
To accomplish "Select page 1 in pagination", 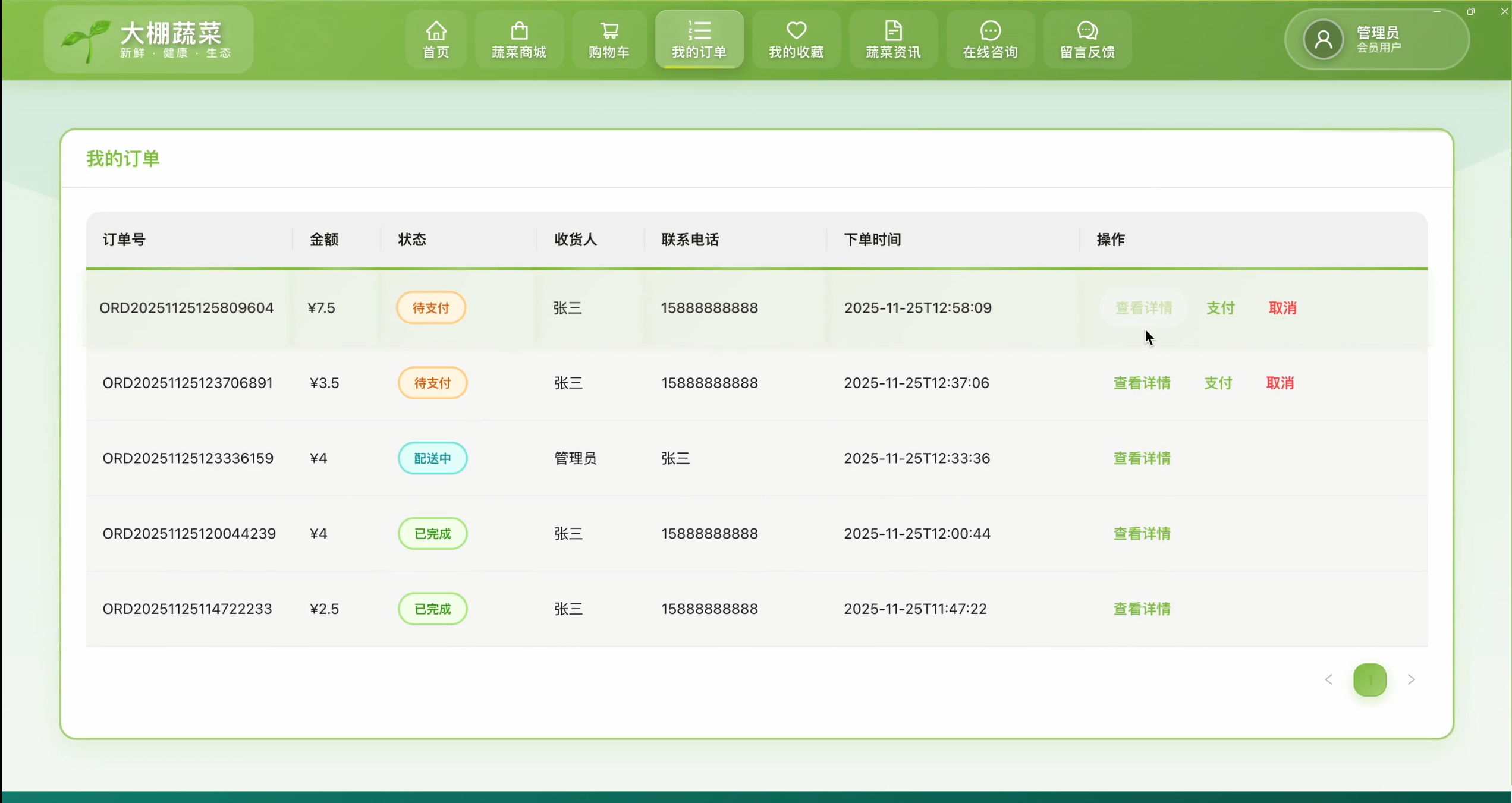I will 1369,679.
